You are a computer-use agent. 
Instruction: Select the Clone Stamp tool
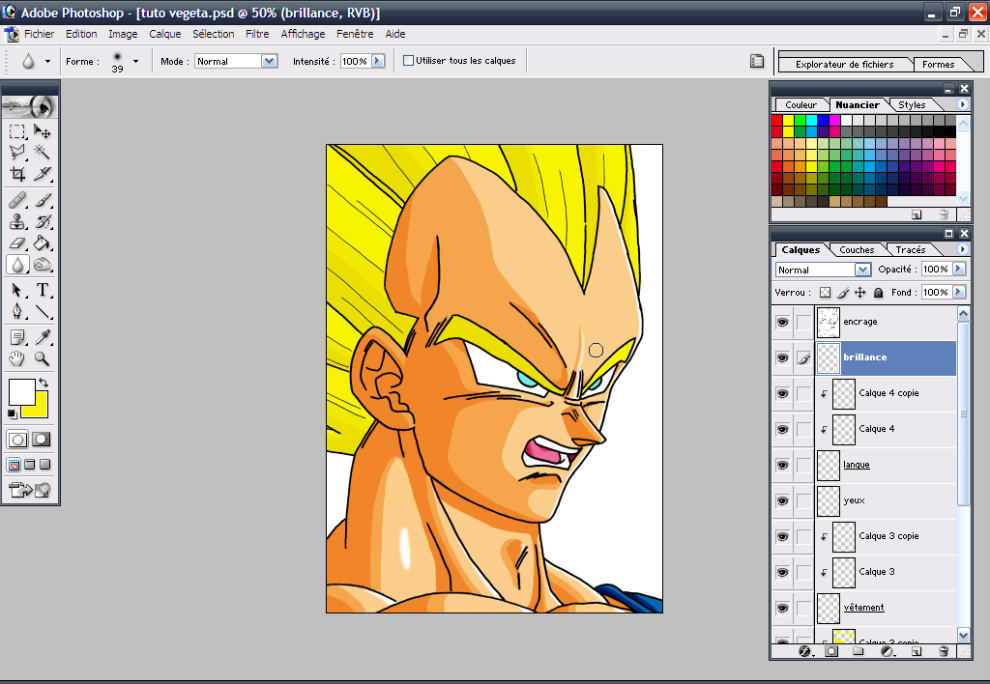click(x=17, y=222)
